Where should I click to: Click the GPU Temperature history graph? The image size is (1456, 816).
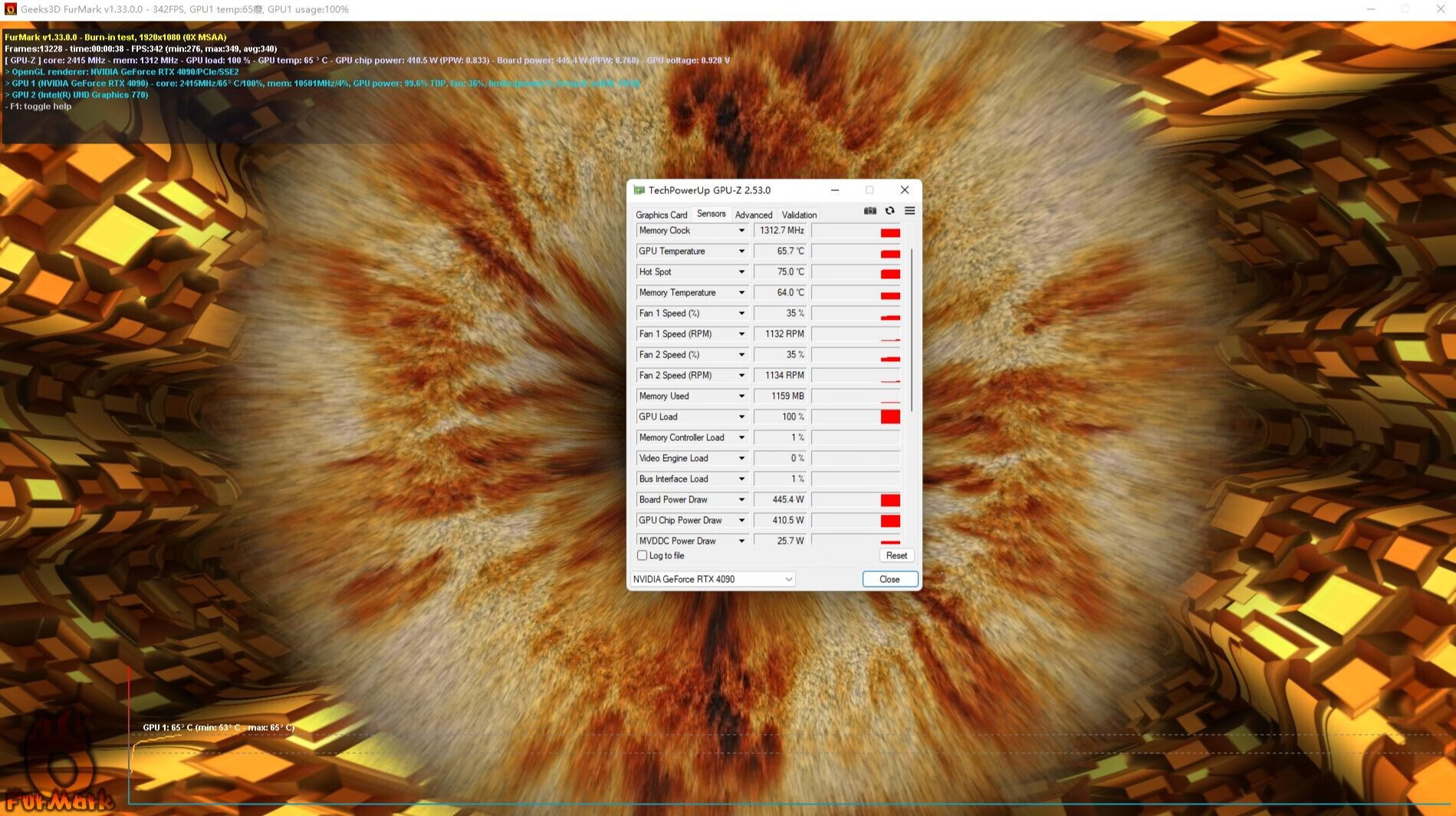[x=856, y=252]
